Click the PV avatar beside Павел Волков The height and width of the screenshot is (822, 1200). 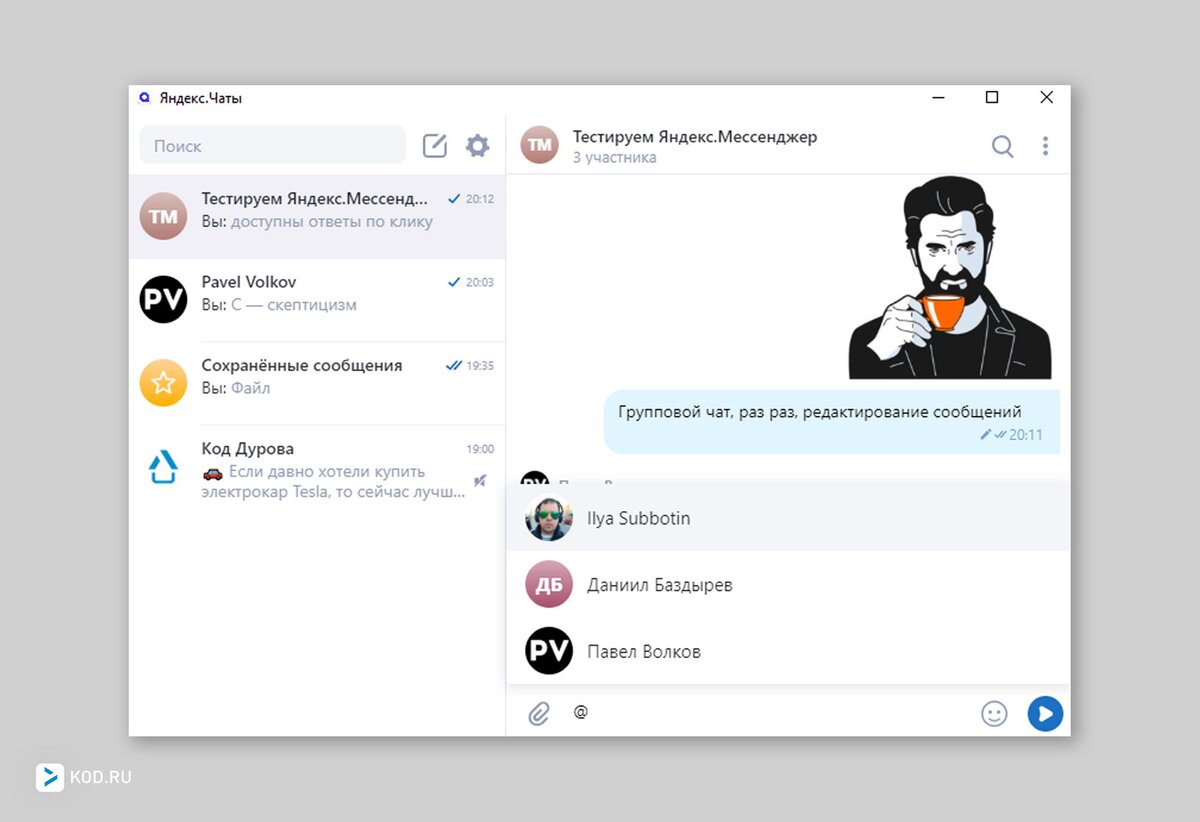click(549, 651)
